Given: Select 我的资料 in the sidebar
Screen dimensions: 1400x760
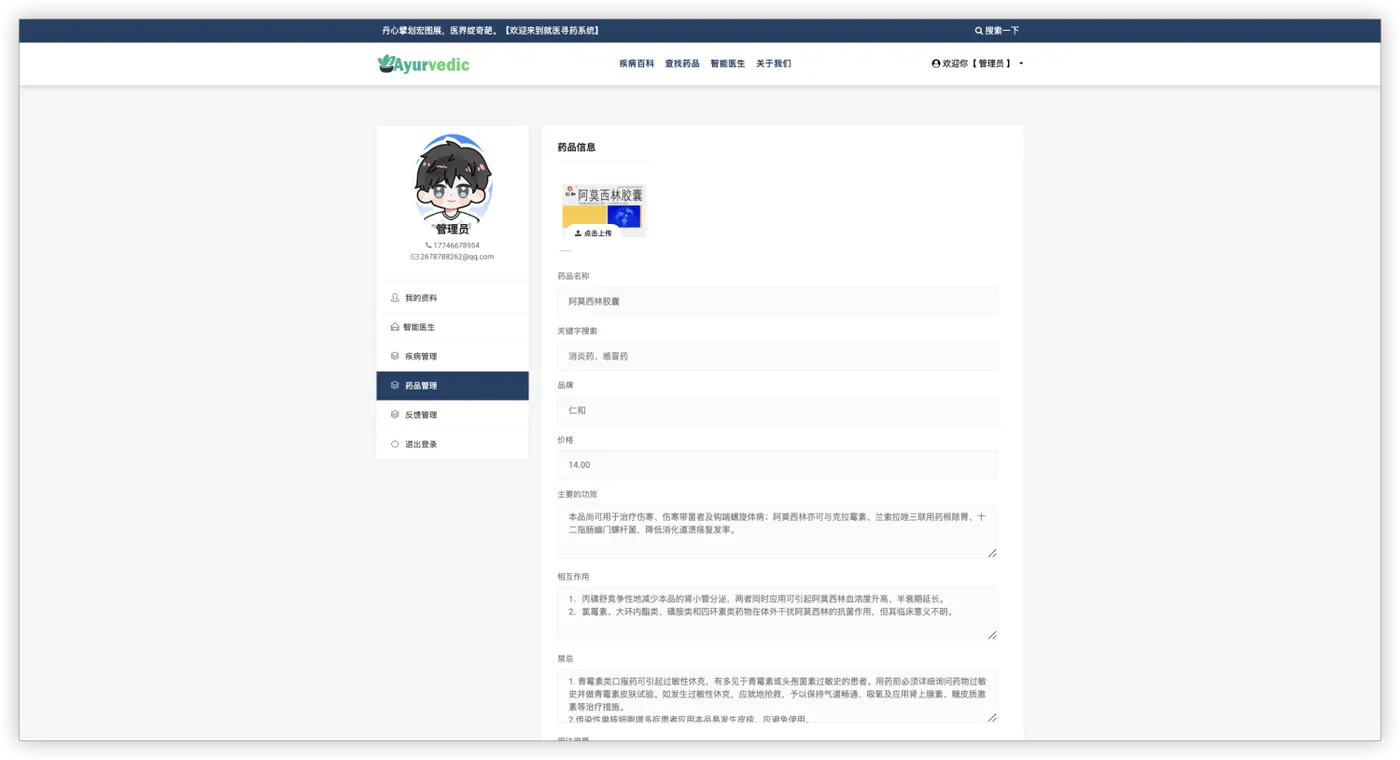Looking at the screenshot, I should (452, 298).
